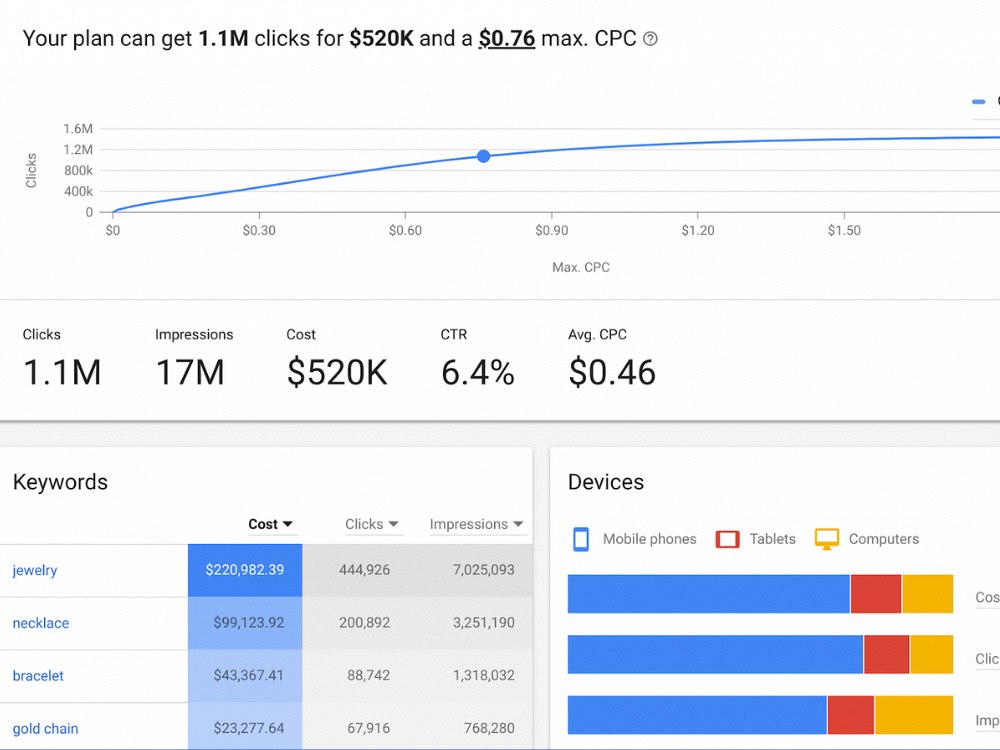This screenshot has height=750, width=1000.
Task: Click the impressions value 768,280
Action: tap(489, 728)
